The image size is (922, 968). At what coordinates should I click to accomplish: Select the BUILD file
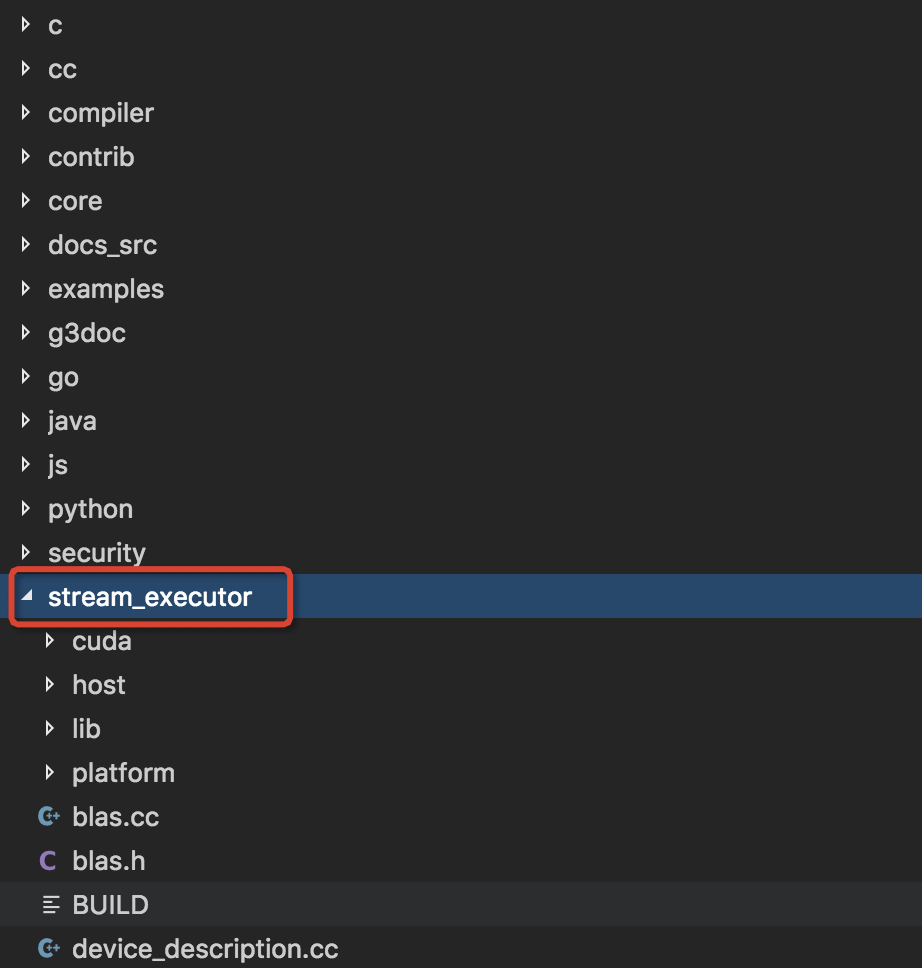(110, 905)
